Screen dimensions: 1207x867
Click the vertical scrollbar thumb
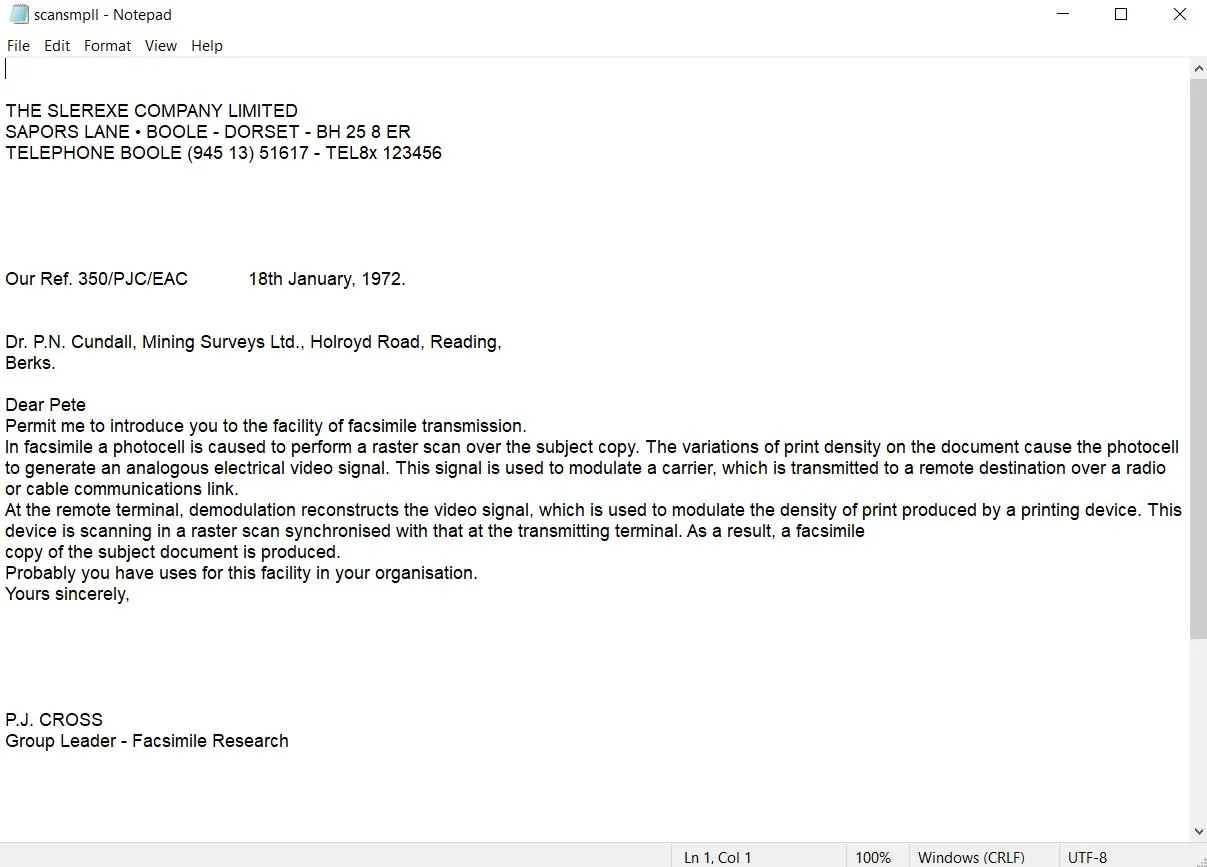[1198, 358]
